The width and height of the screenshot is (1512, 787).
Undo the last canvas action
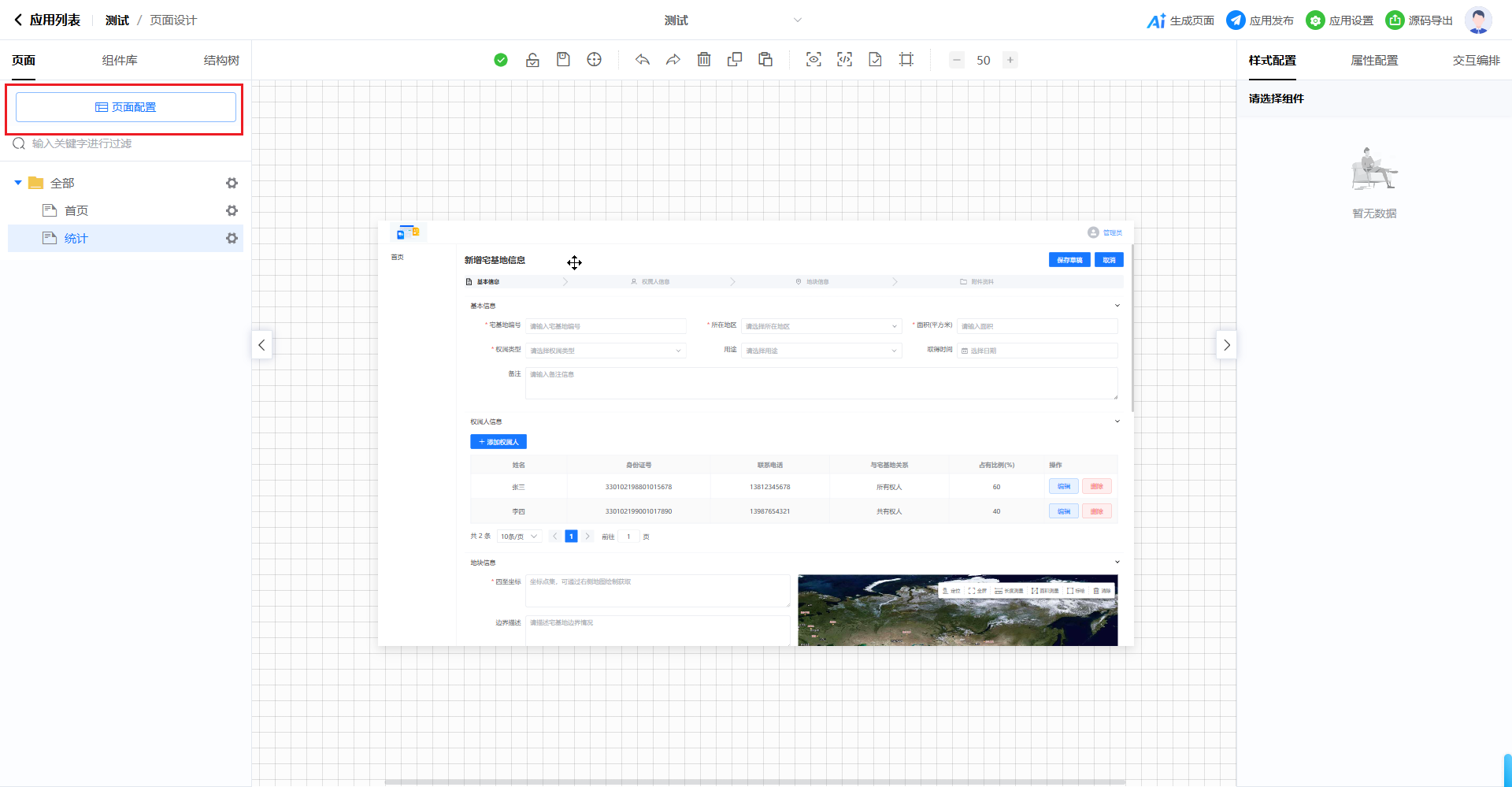coord(643,60)
